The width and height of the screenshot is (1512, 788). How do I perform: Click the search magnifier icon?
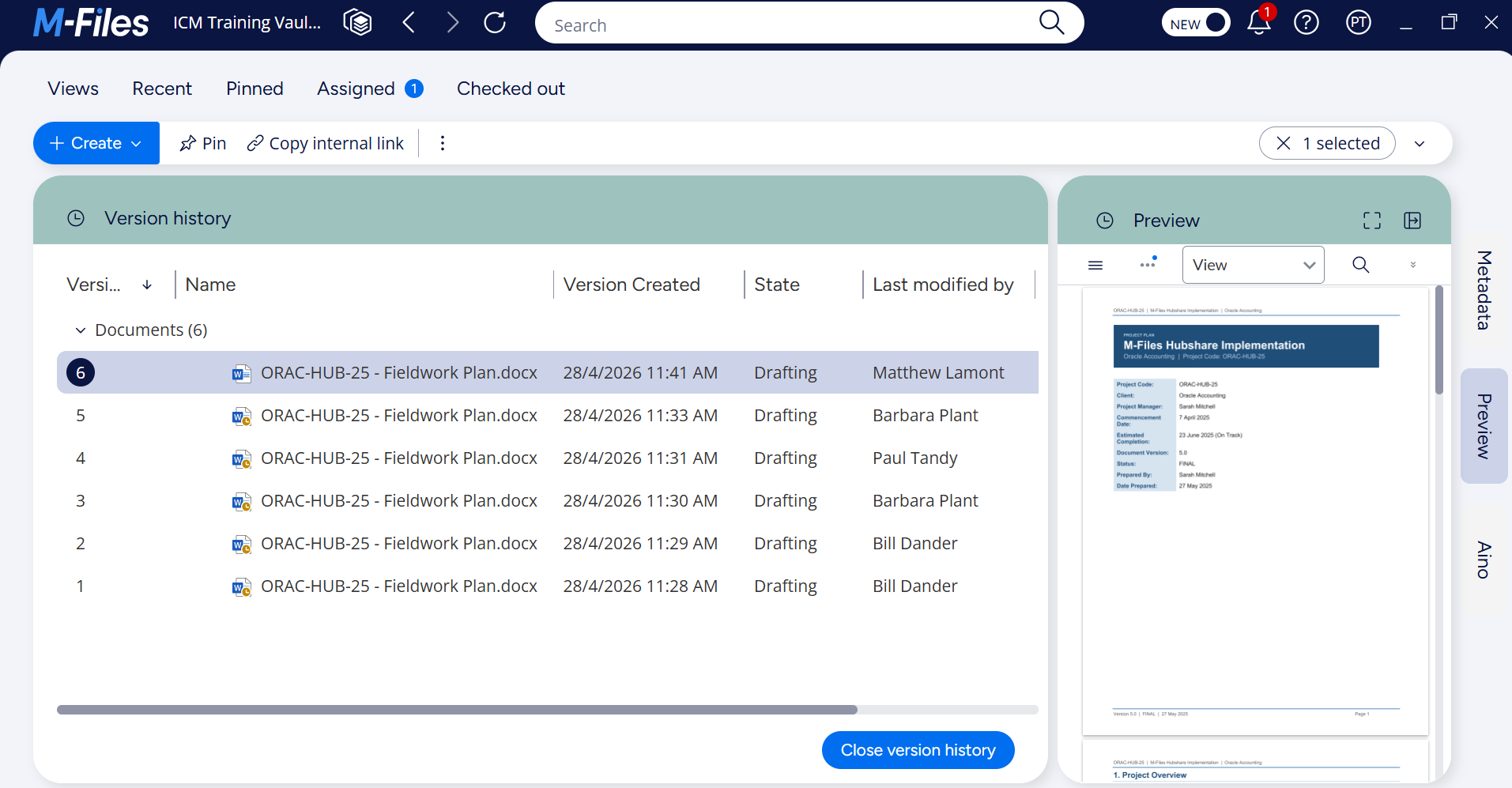[1051, 22]
